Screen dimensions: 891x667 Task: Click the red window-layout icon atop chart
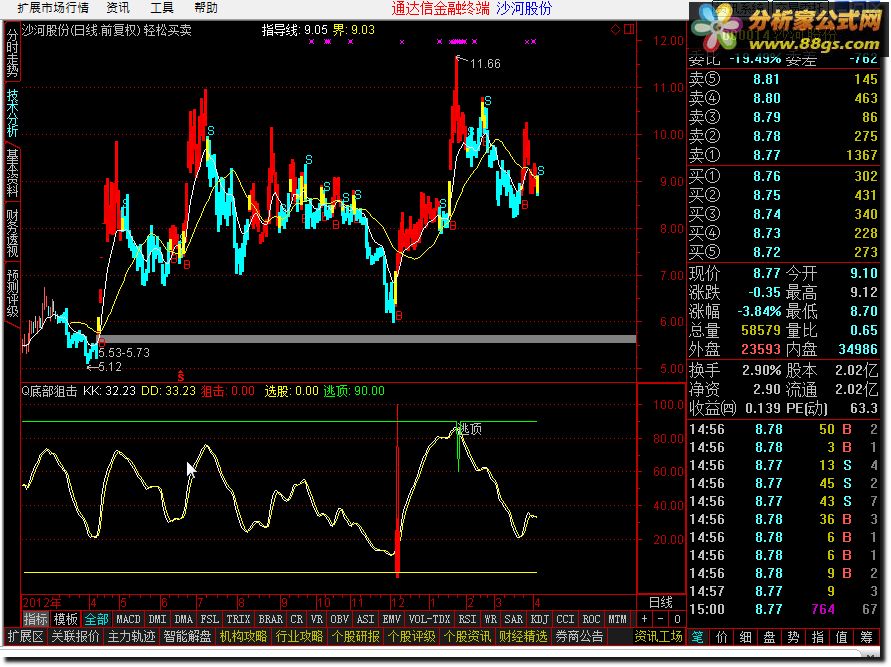pyautogui.click(x=629, y=30)
